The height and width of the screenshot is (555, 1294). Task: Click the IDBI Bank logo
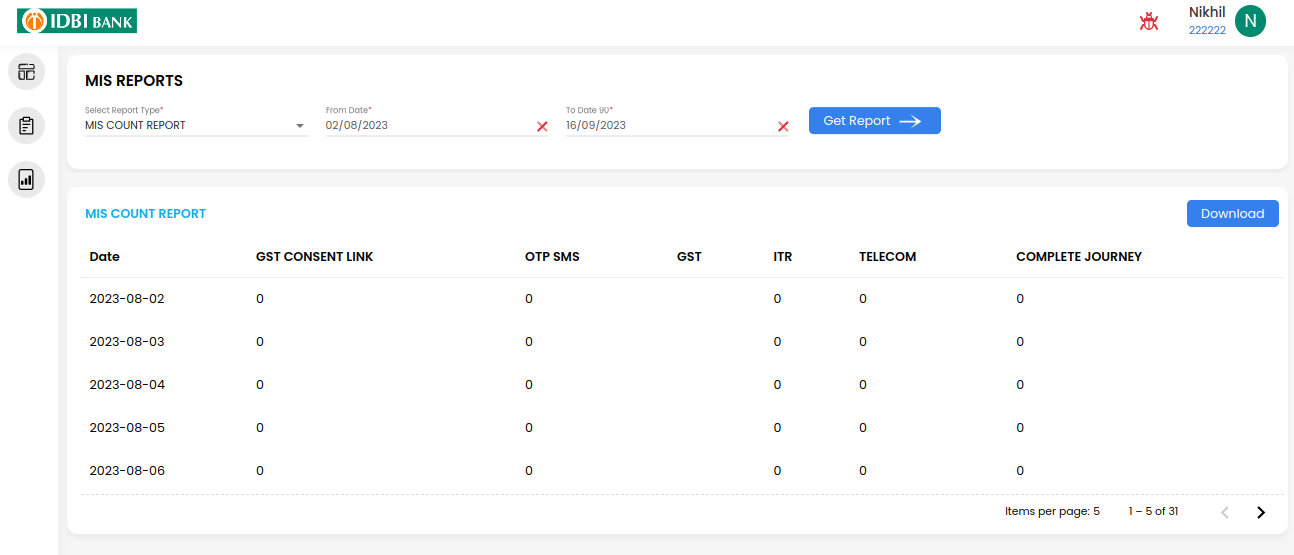pyautogui.click(x=77, y=20)
